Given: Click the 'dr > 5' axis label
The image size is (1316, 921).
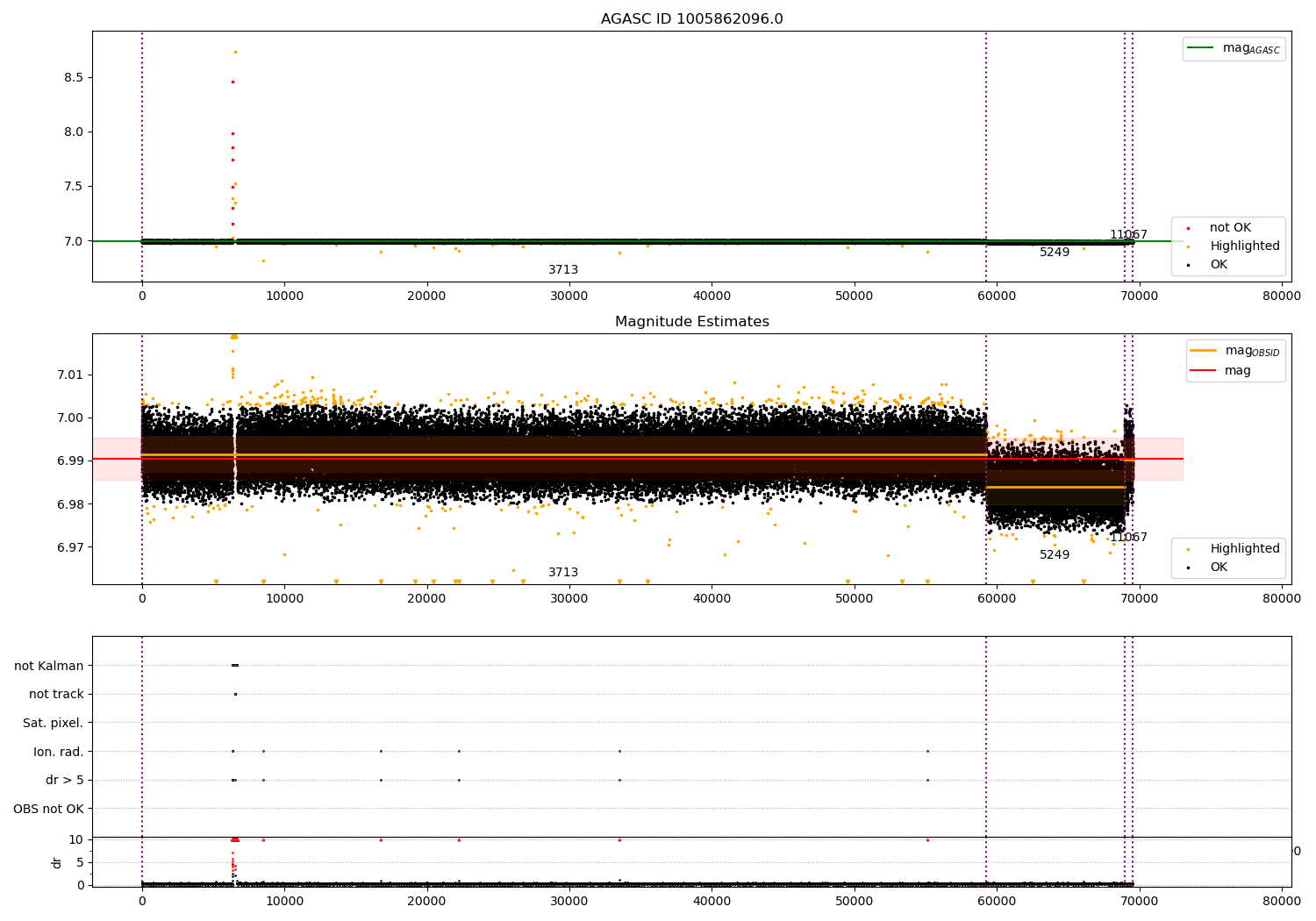Looking at the screenshot, I should pos(65,781).
